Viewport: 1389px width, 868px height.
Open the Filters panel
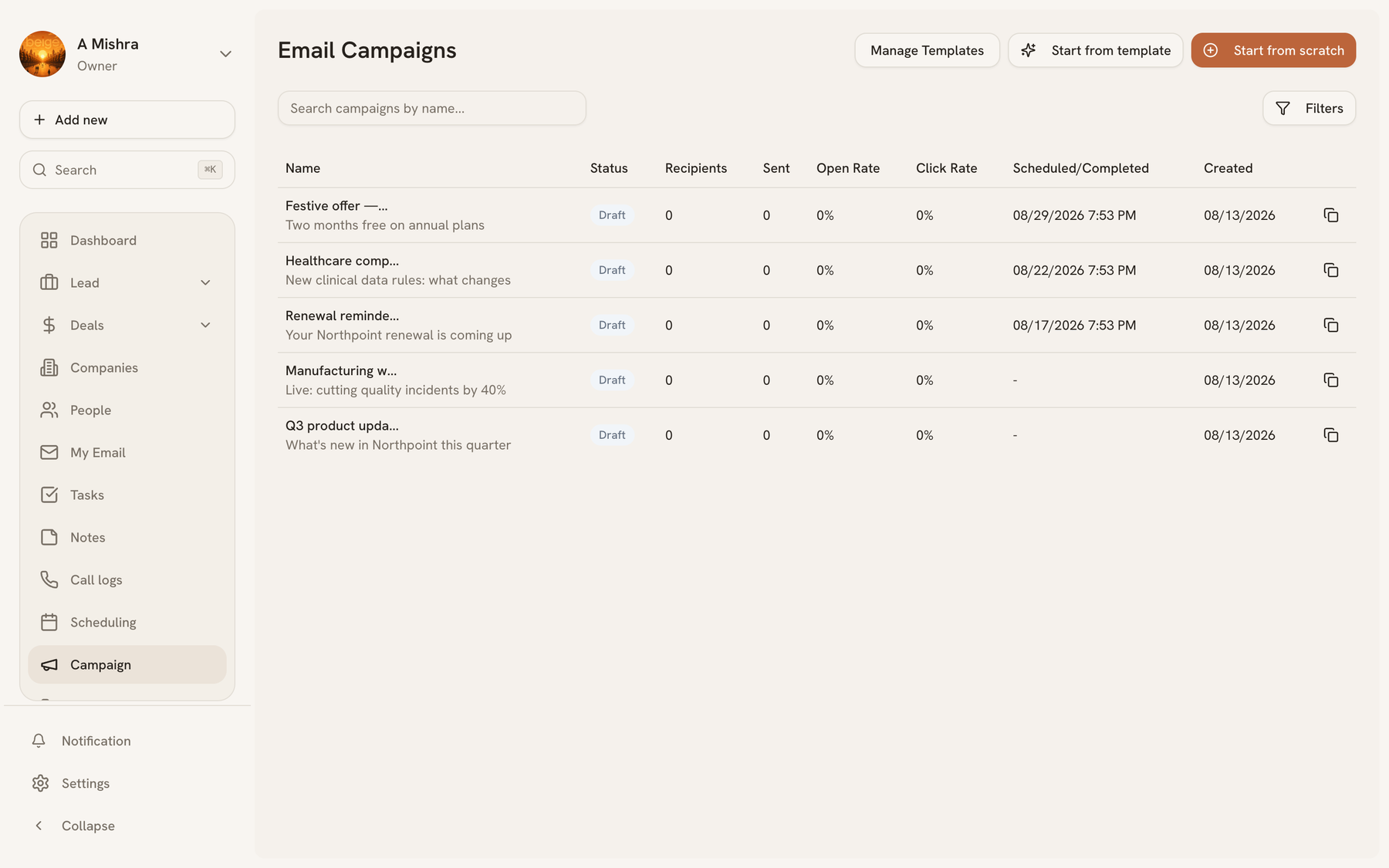coord(1309,108)
